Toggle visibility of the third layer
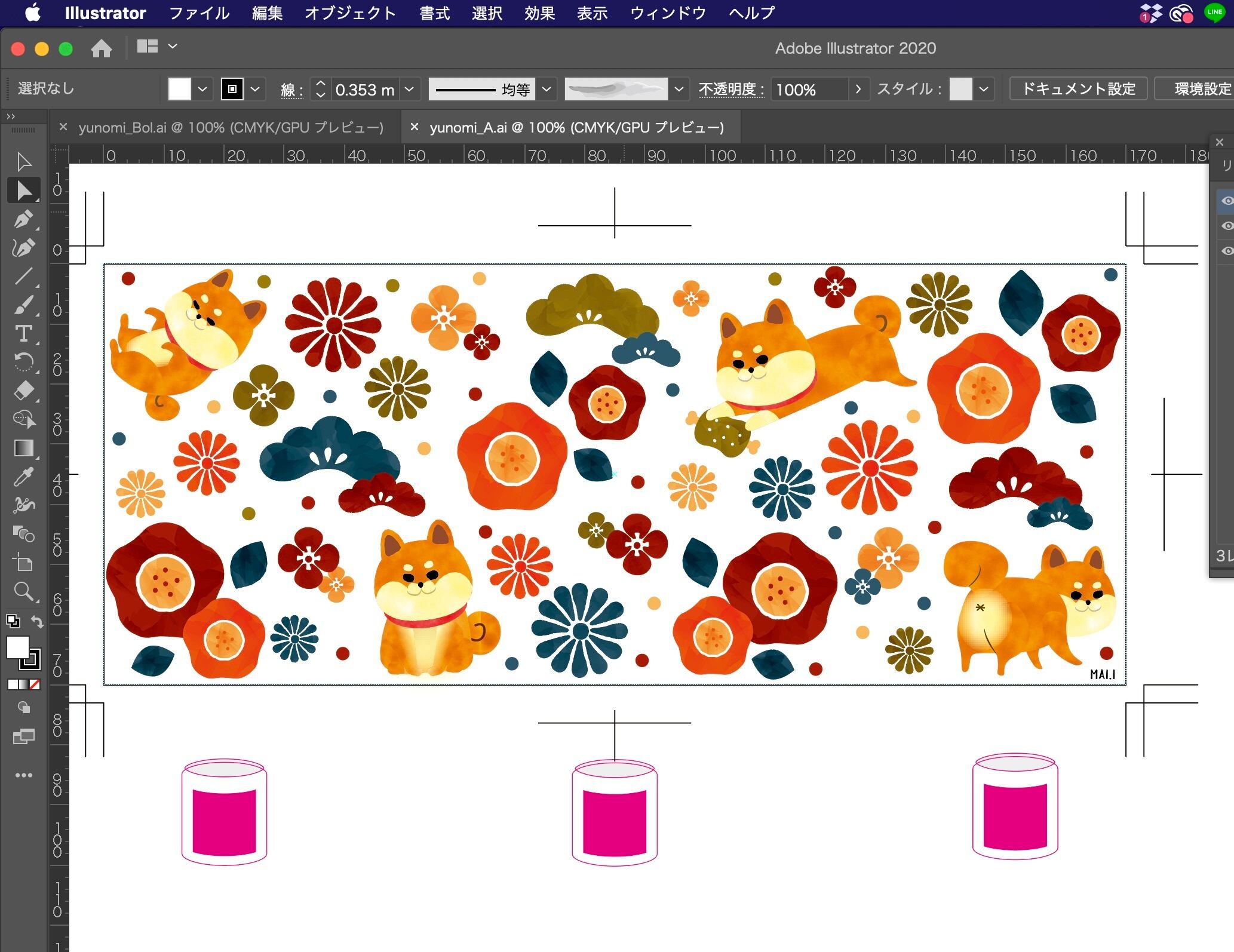Image resolution: width=1234 pixels, height=952 pixels. pyautogui.click(x=1226, y=251)
